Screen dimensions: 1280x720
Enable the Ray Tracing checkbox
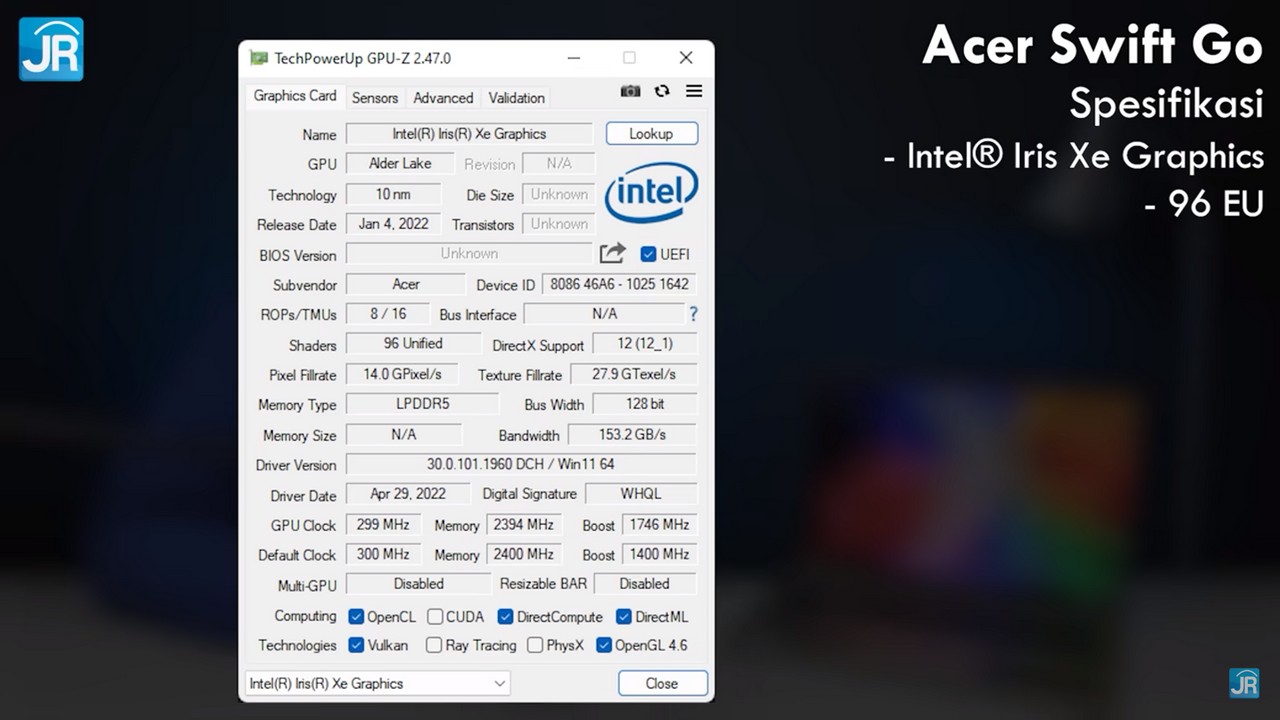tap(434, 646)
